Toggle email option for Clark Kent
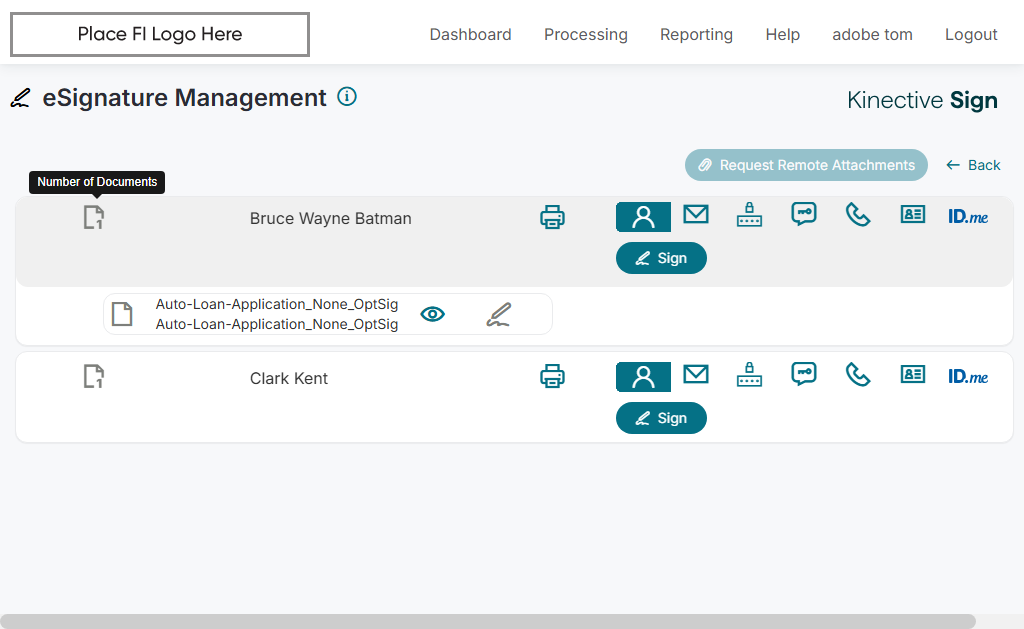The width and height of the screenshot is (1024, 629). tap(696, 375)
